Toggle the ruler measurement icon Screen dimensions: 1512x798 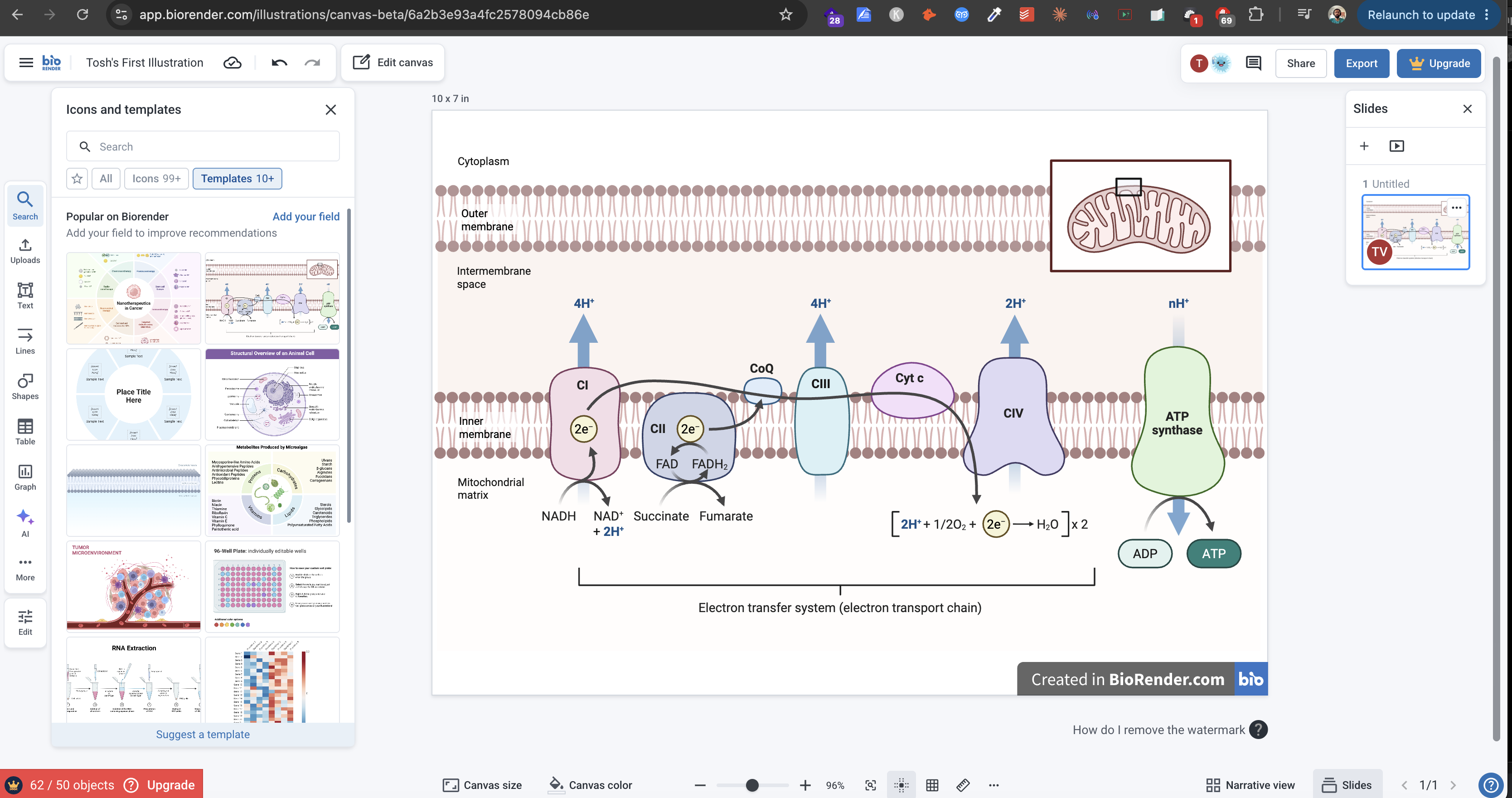coord(963,785)
